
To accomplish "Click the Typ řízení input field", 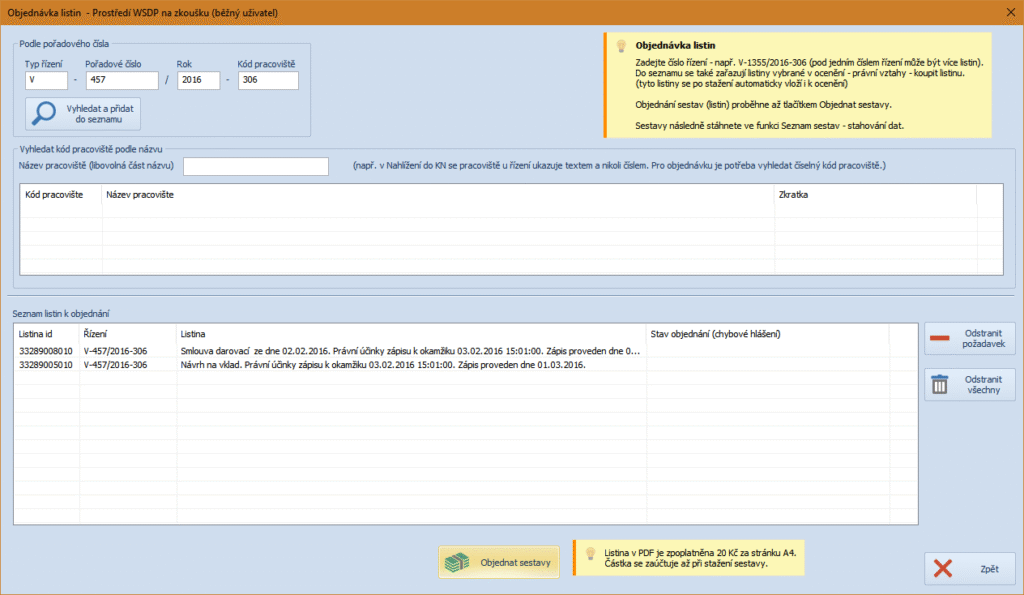I will pos(46,80).
